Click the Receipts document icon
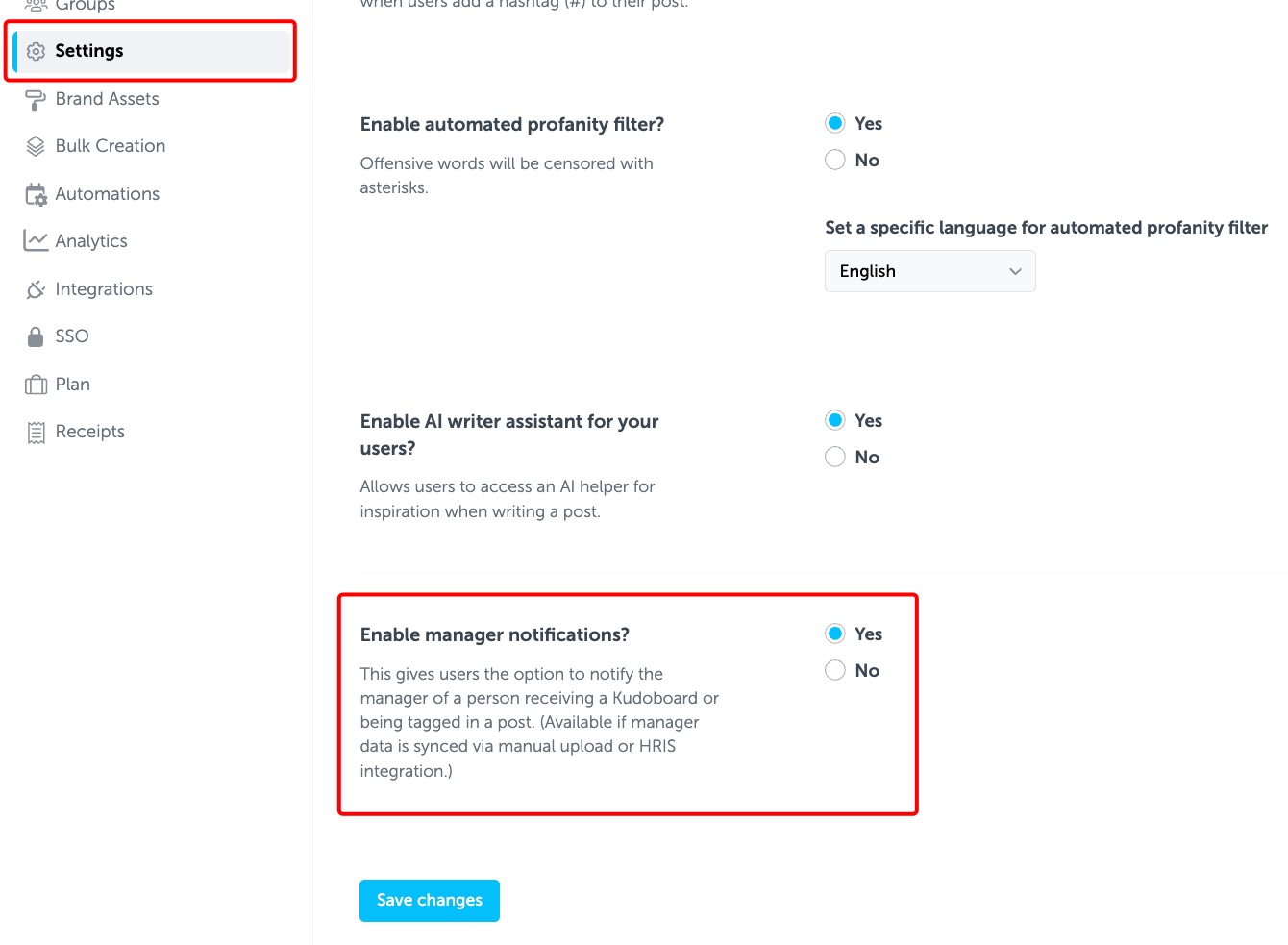1288x945 pixels. [36, 431]
